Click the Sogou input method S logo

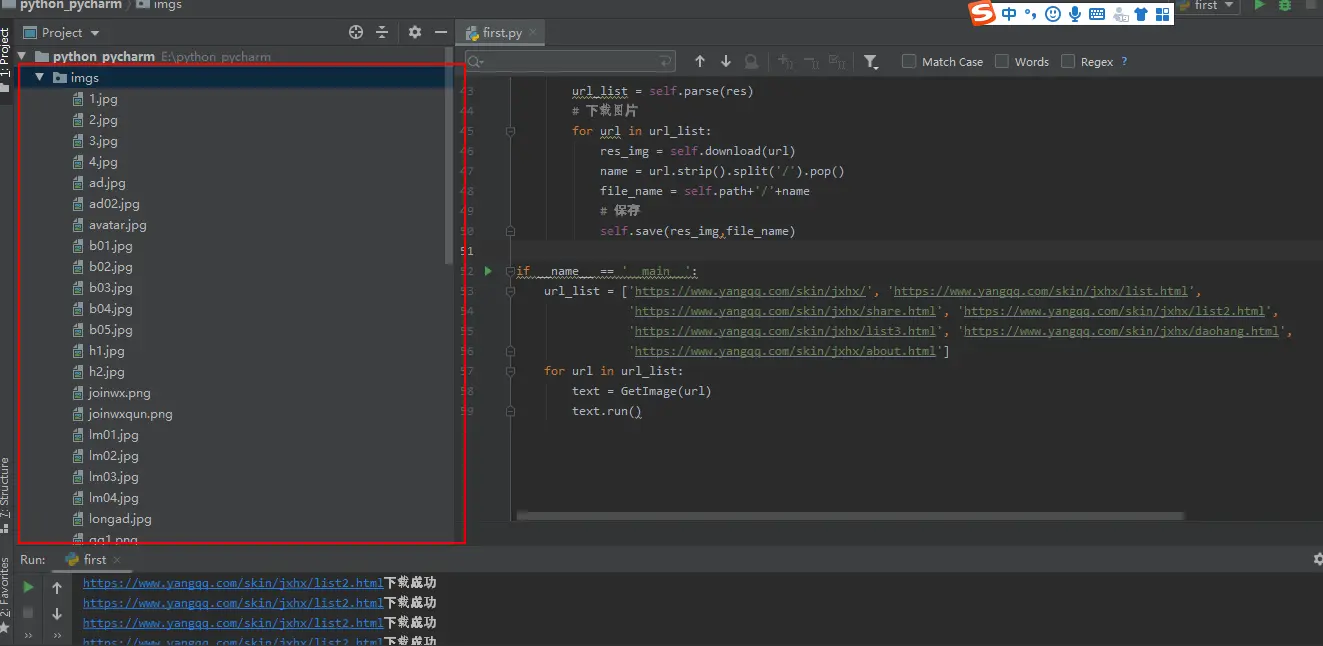(x=984, y=13)
